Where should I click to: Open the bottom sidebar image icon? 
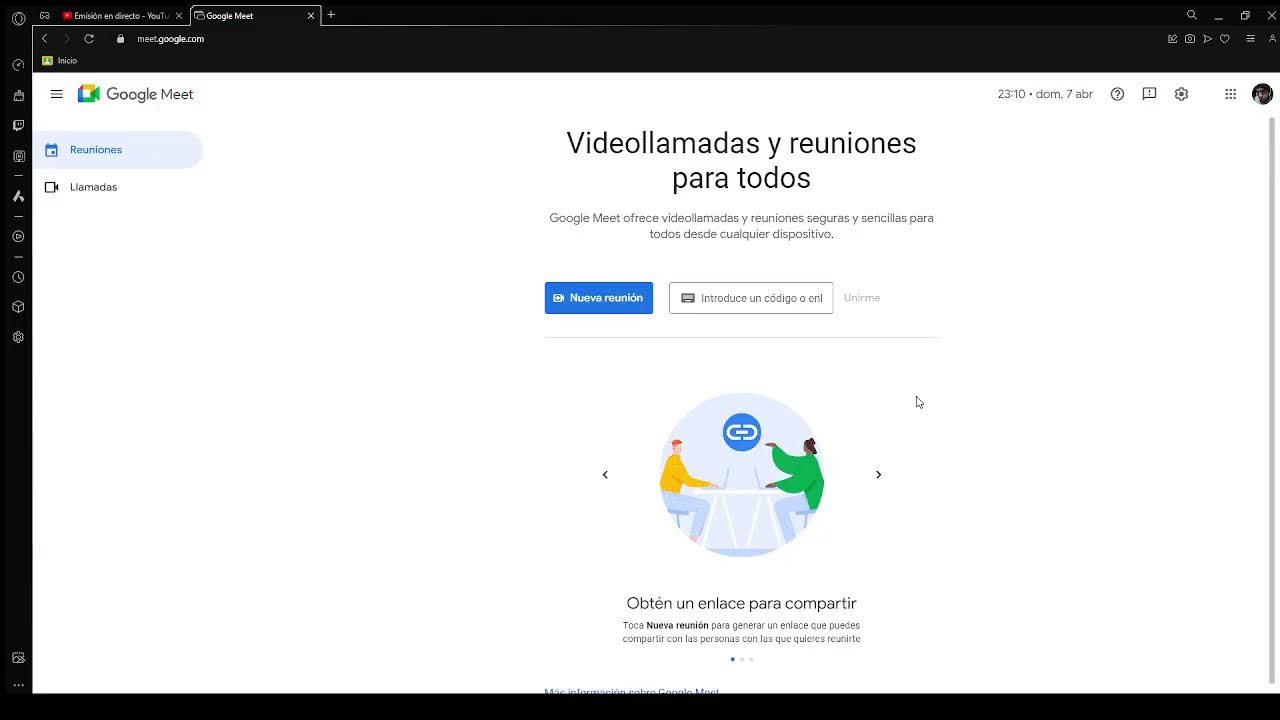pyautogui.click(x=18, y=658)
